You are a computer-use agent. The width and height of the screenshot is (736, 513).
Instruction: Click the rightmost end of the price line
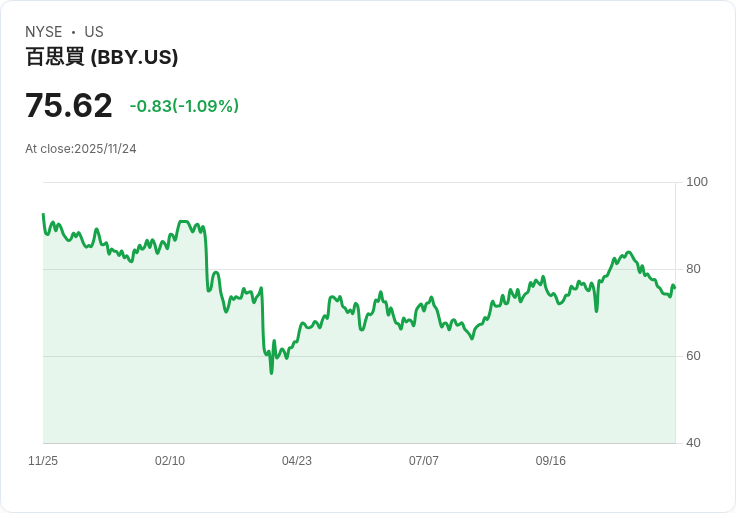675,288
